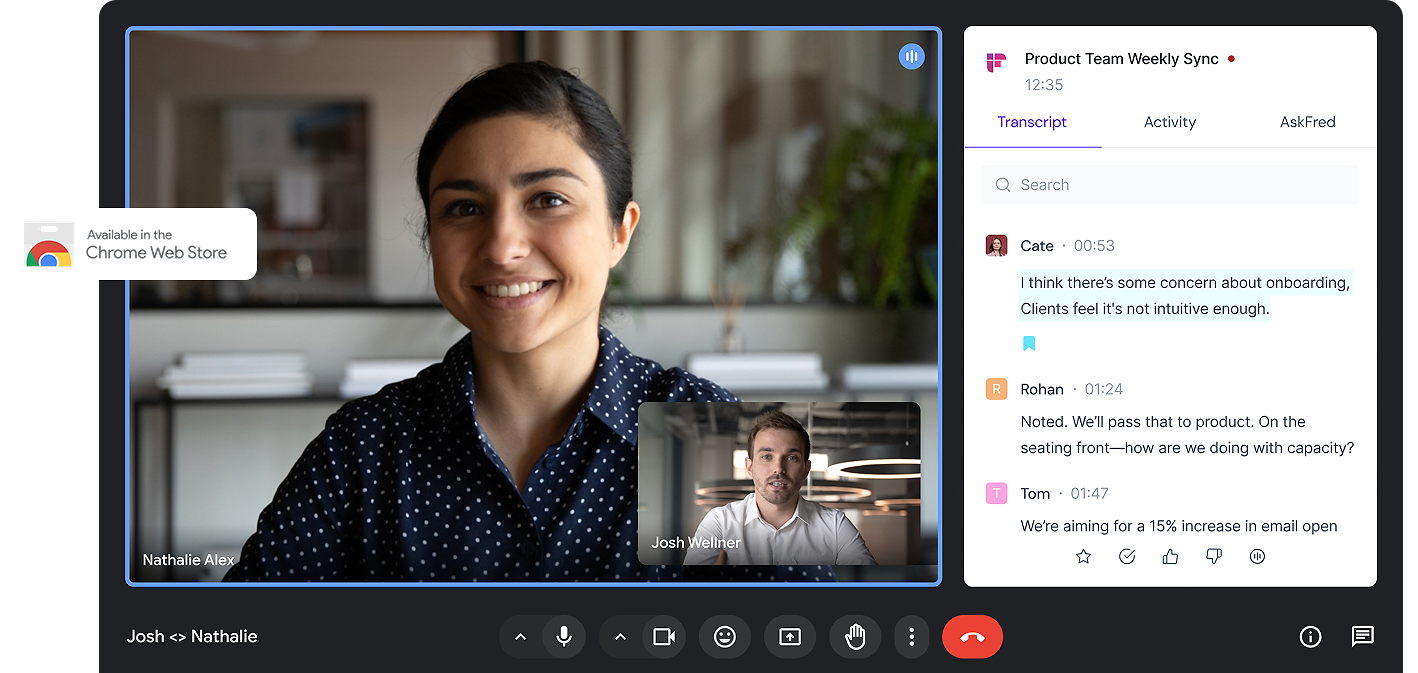This screenshot has height=673, width=1418.
Task: End the call with red hang-up button
Action: coord(972,636)
